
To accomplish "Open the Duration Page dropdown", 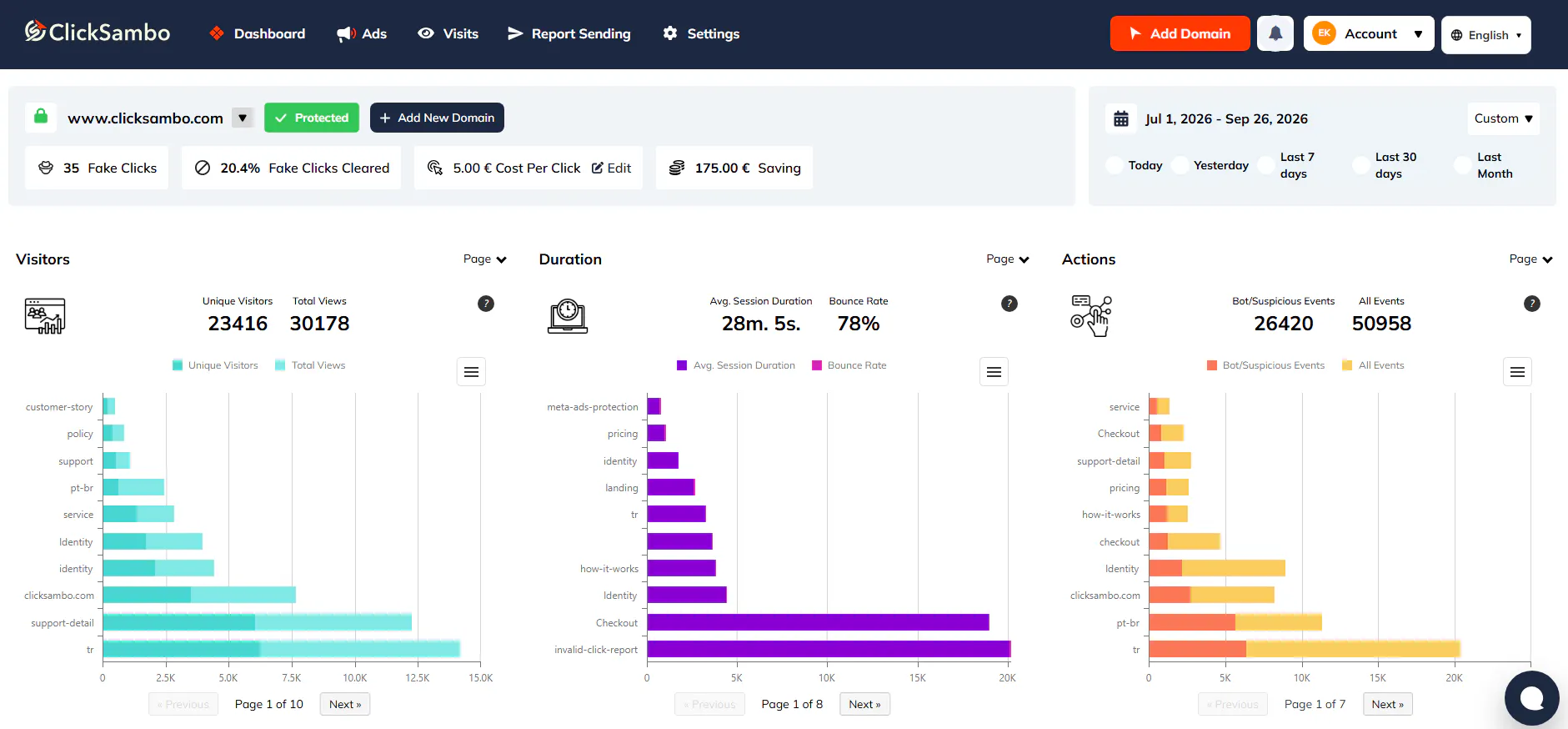I will point(1008,259).
